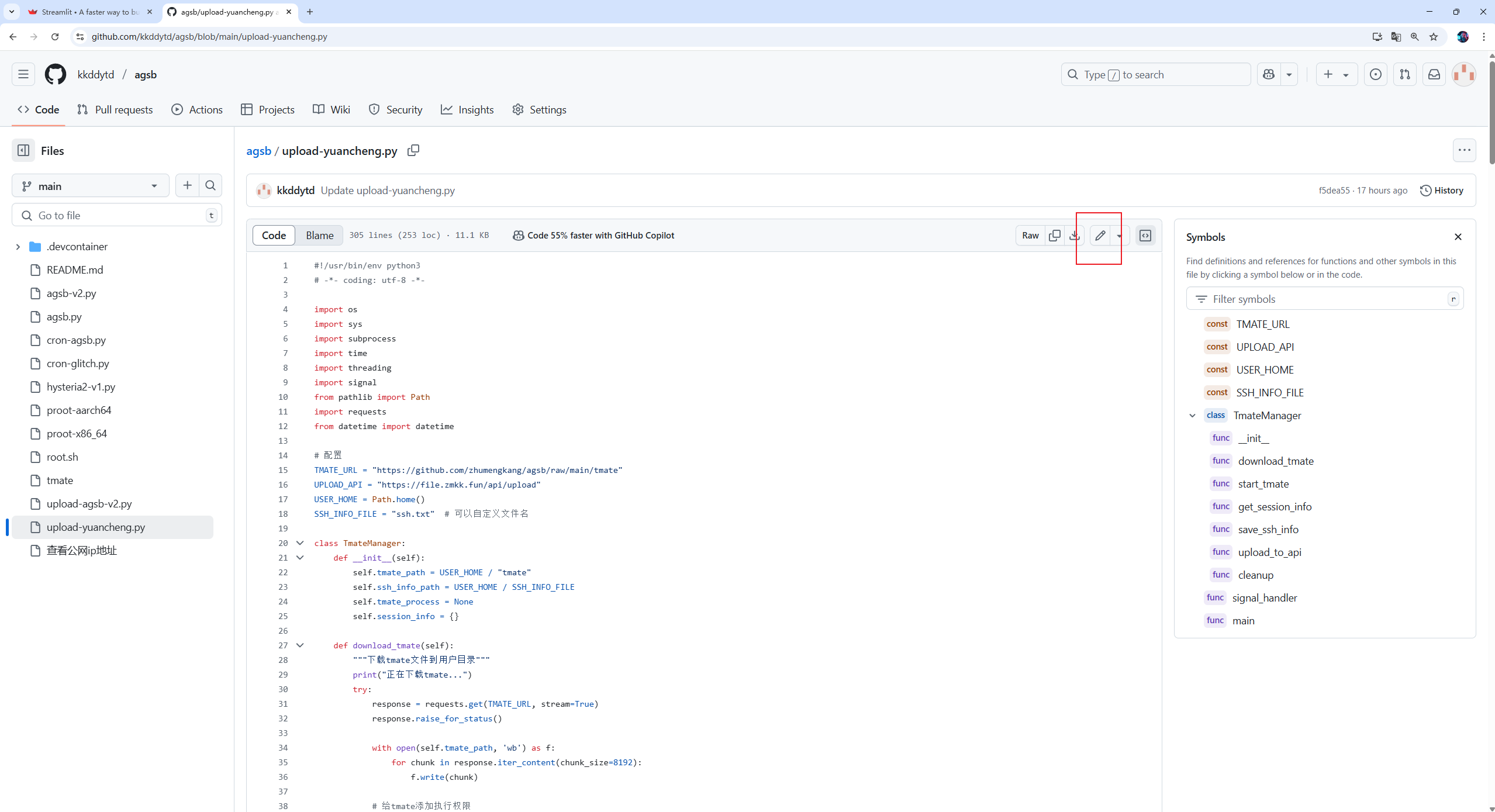Open the browser tab list dropdown
Image resolution: width=1495 pixels, height=812 pixels.
(x=12, y=12)
